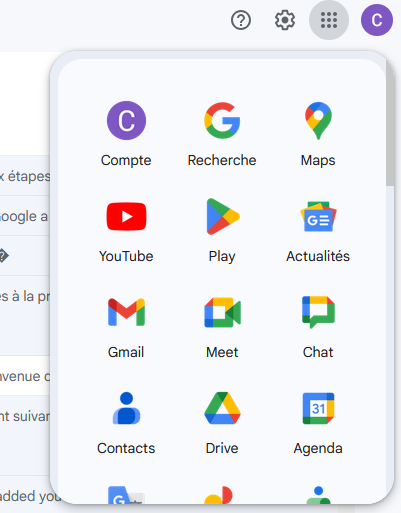Open Google Chat app

coord(318,326)
